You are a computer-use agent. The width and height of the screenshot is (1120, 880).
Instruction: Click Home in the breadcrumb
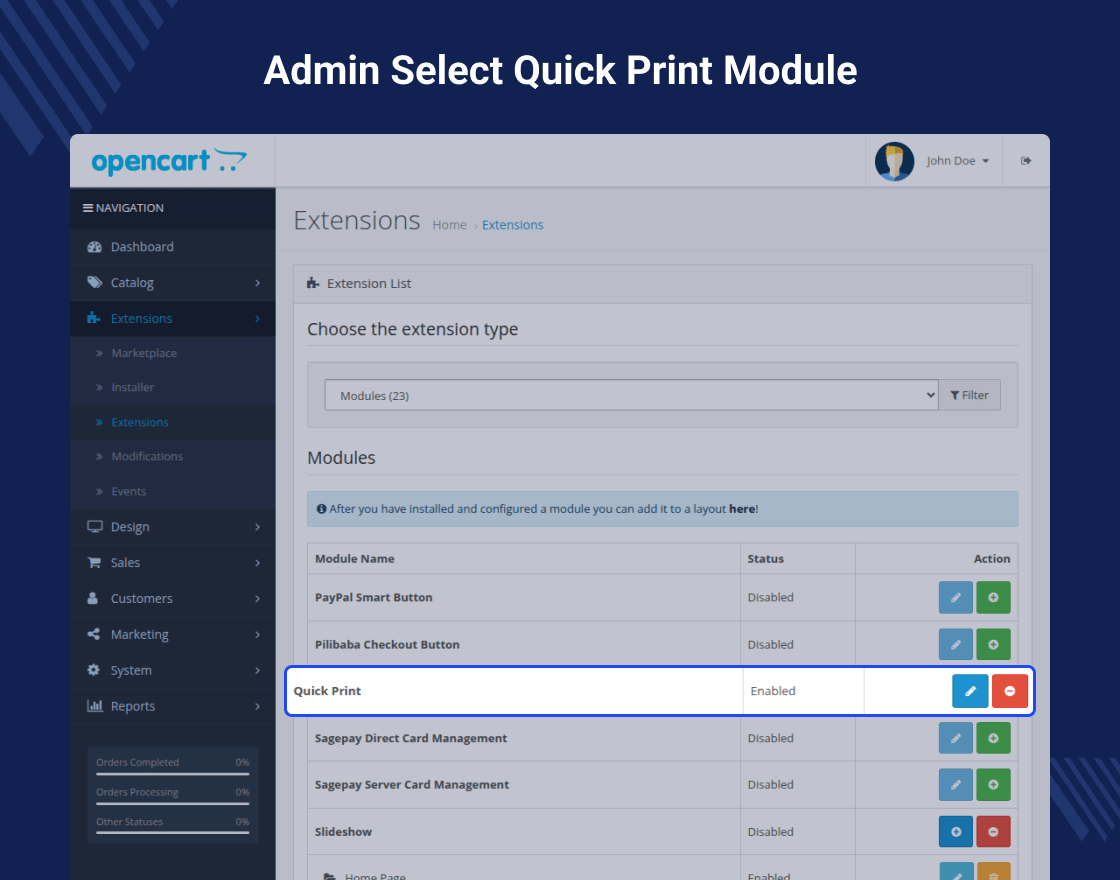449,225
